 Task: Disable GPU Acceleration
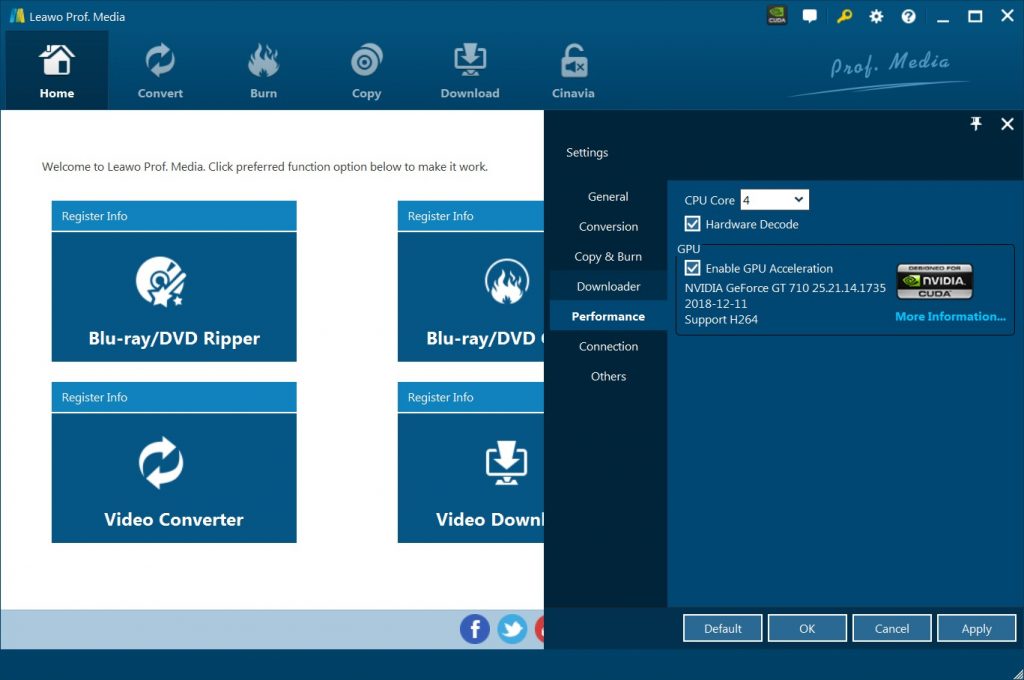tap(692, 268)
